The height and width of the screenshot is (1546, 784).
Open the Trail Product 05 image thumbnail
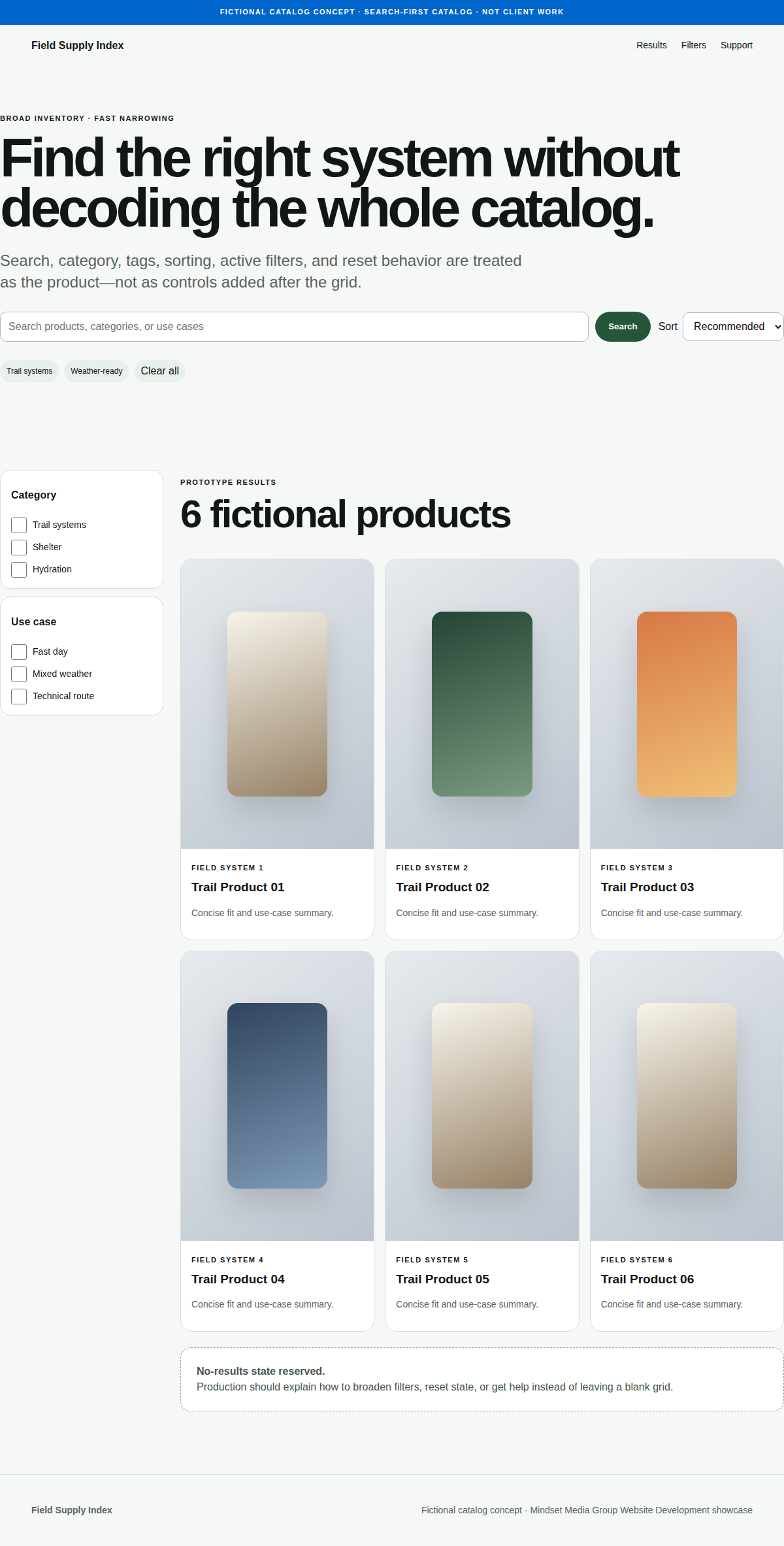[x=482, y=1096]
